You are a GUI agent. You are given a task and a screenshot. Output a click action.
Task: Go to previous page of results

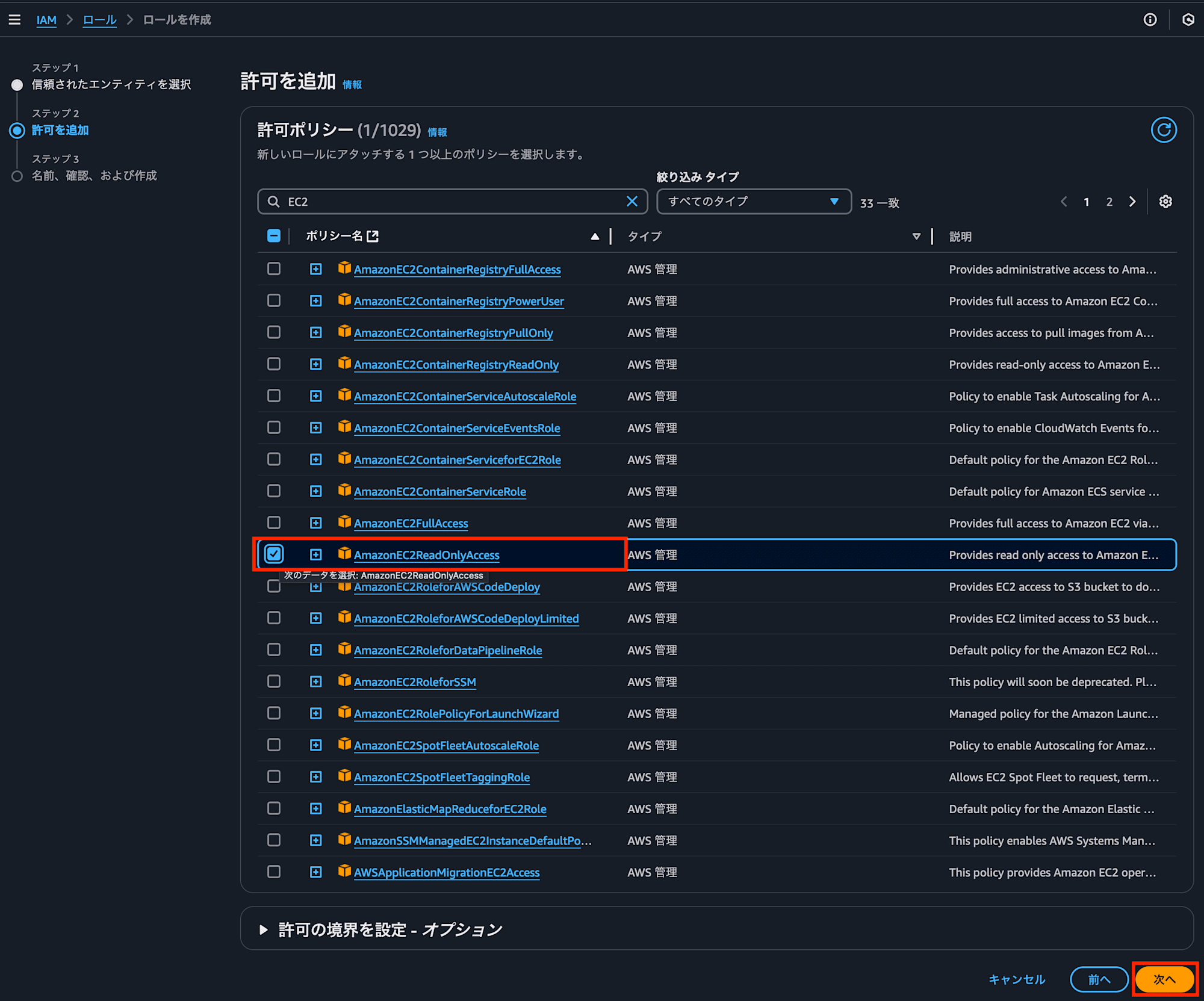(x=1064, y=202)
